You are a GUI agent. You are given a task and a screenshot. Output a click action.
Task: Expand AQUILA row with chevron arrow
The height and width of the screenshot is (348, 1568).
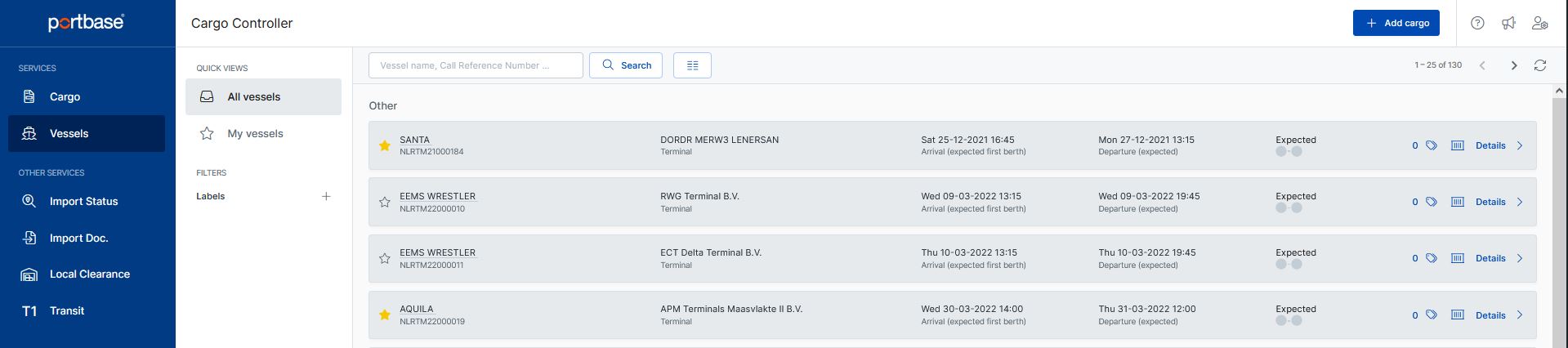[1520, 315]
